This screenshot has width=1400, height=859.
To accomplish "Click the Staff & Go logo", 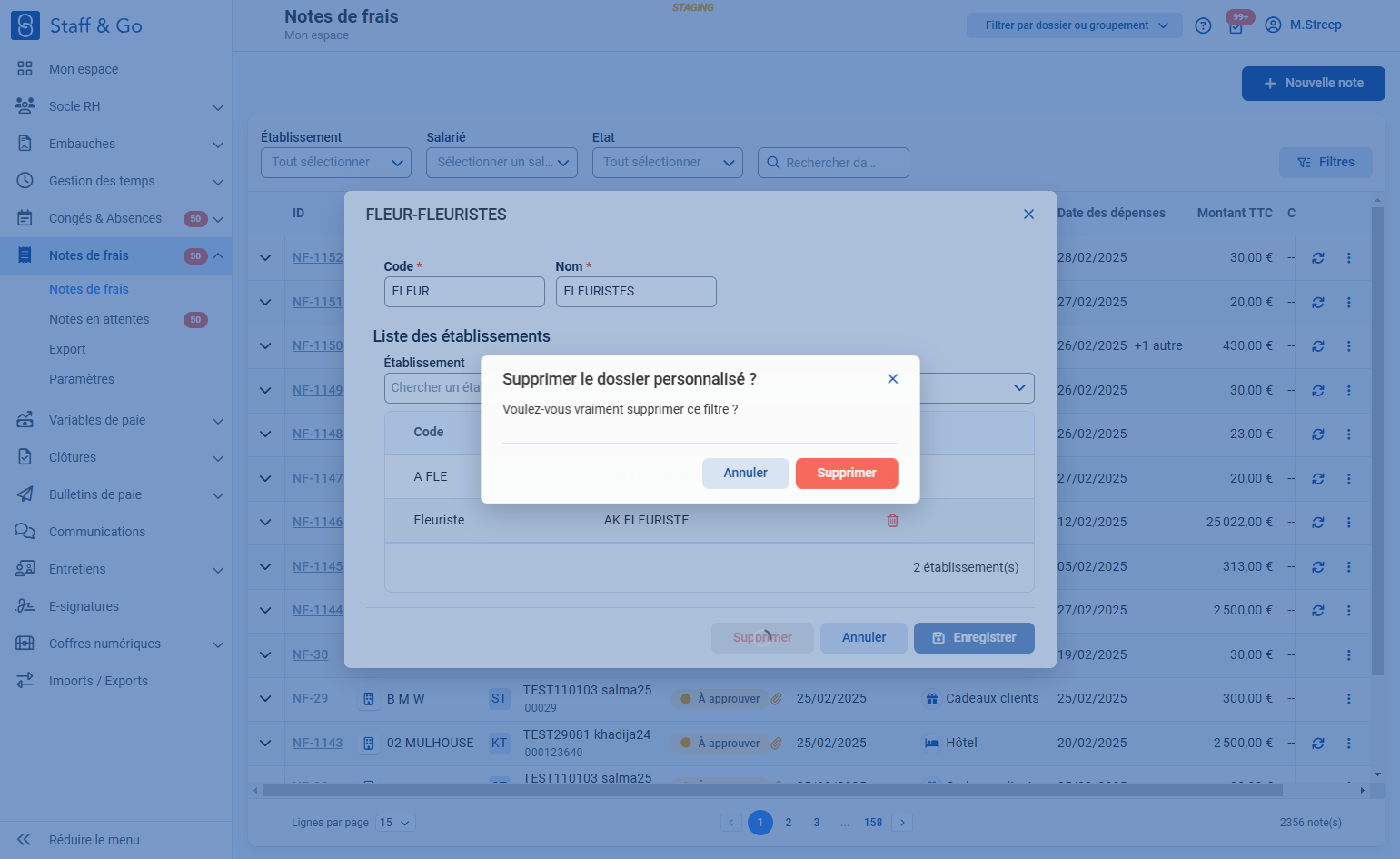I will [x=76, y=25].
